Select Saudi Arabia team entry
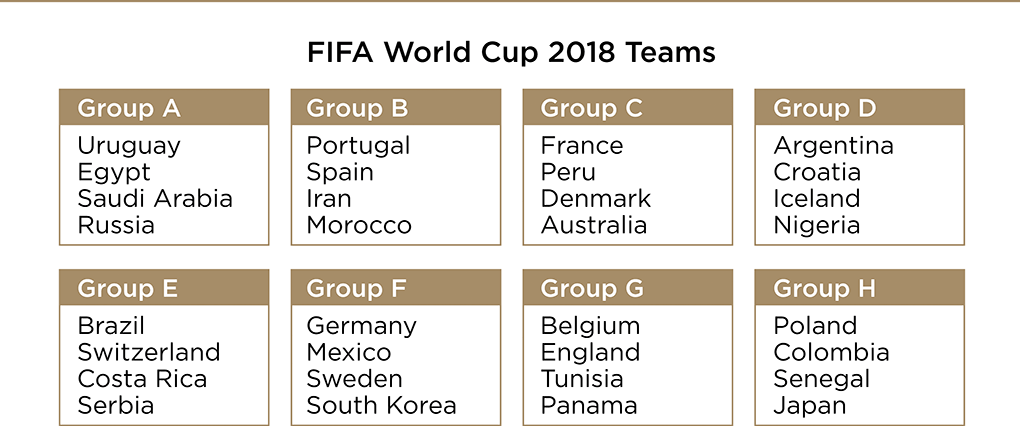 [155, 199]
